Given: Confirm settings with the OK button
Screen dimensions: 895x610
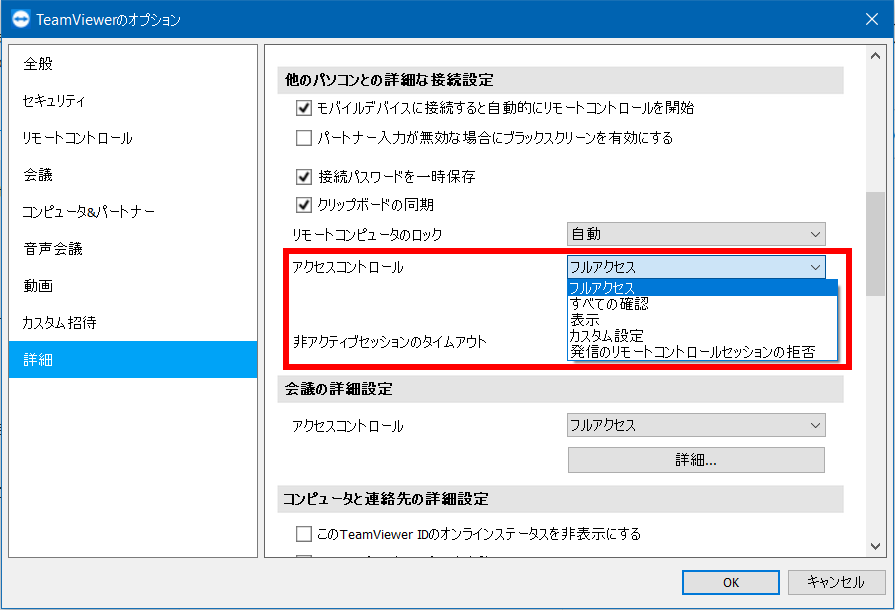Looking at the screenshot, I should tap(731, 583).
